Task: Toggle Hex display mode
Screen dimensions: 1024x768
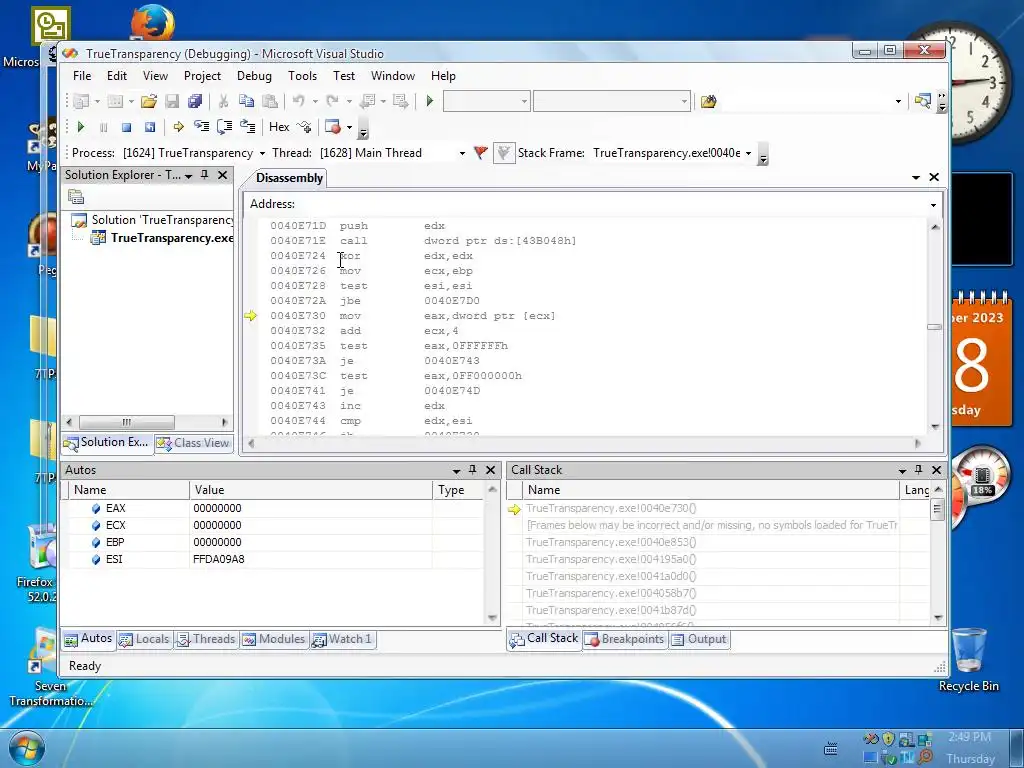Action: 279,127
